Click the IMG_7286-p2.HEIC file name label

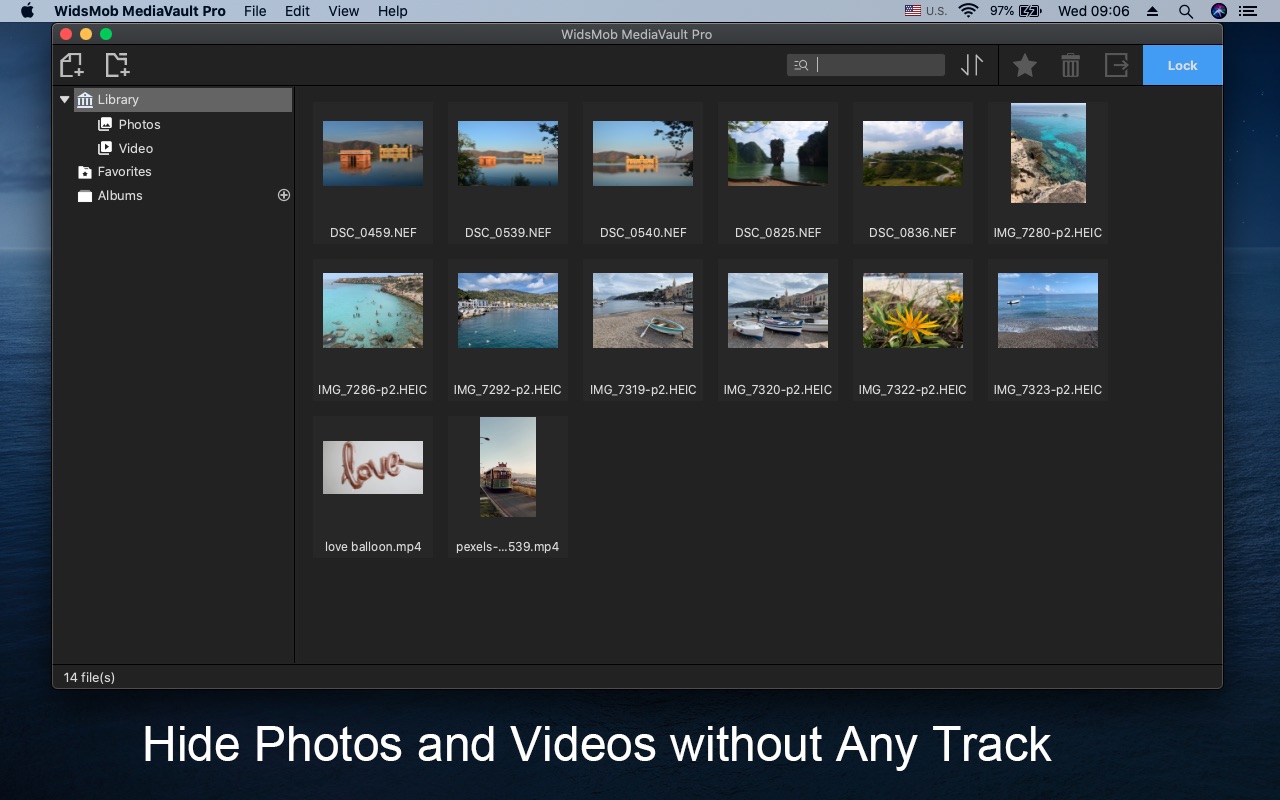click(x=373, y=389)
